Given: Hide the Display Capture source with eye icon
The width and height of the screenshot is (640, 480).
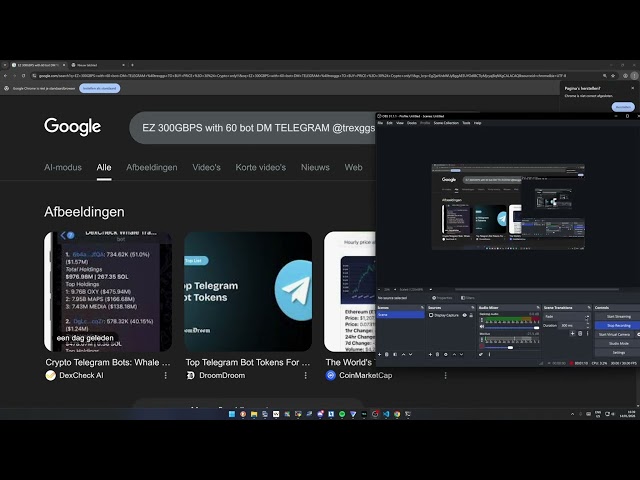Looking at the screenshot, I should [463, 315].
